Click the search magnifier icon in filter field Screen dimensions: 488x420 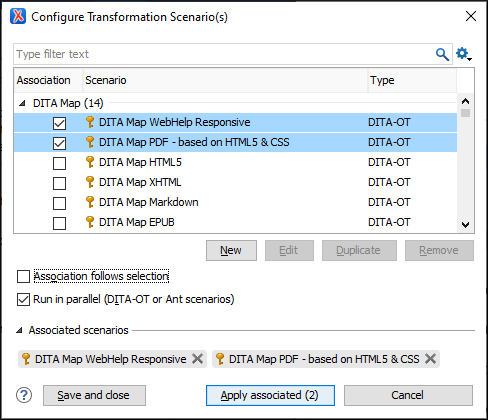(442, 54)
